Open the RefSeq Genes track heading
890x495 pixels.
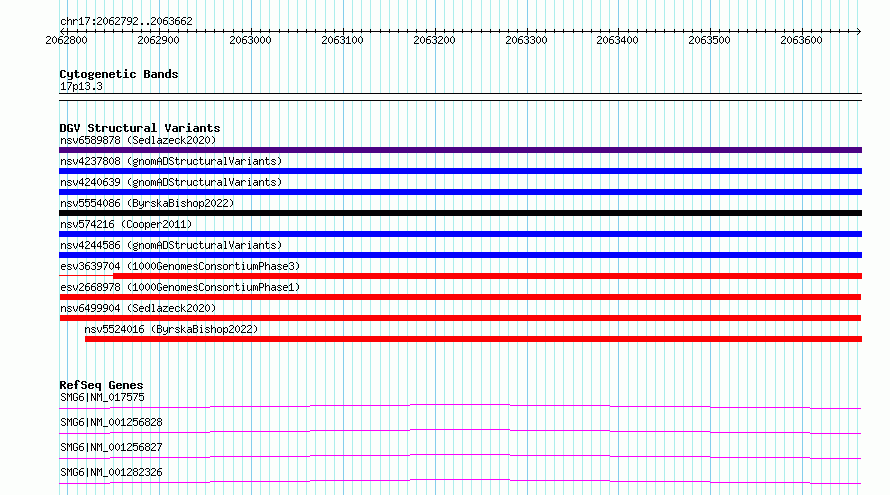pyautogui.click(x=101, y=385)
